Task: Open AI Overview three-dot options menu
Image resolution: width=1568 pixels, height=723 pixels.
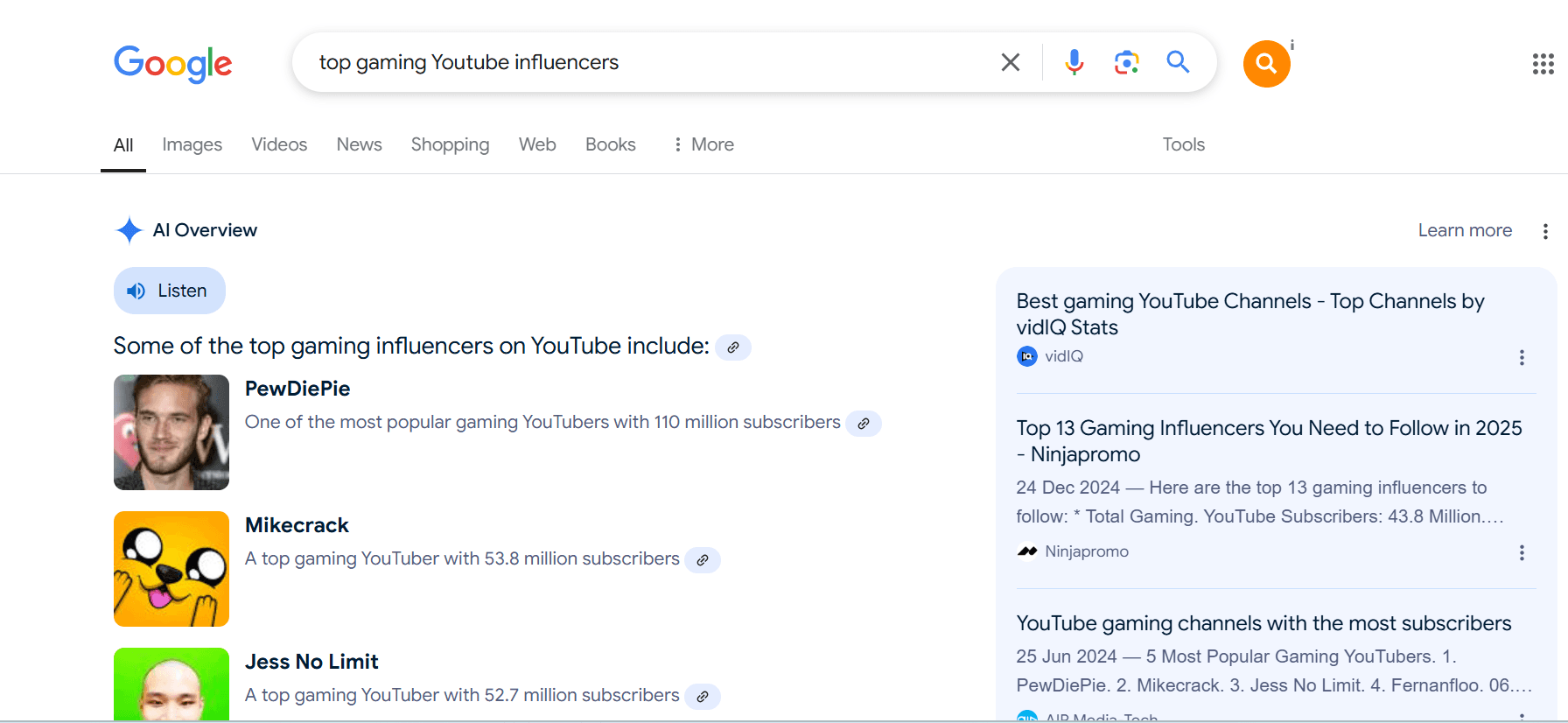Action: pyautogui.click(x=1545, y=231)
